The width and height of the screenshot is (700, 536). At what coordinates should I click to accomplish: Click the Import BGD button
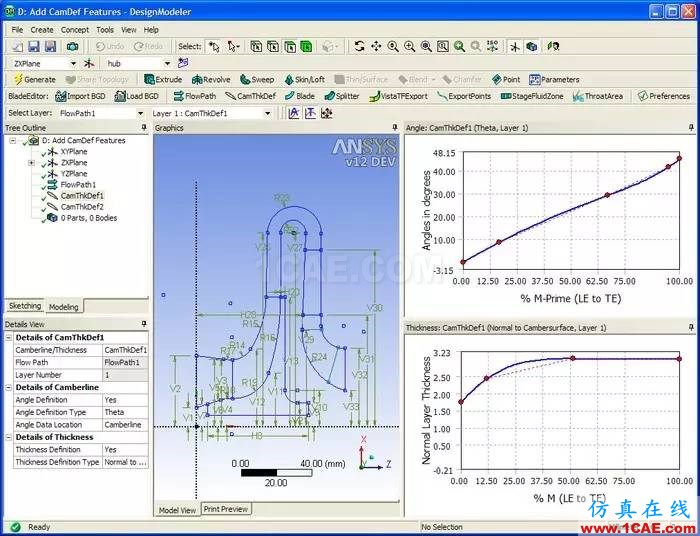pos(80,96)
